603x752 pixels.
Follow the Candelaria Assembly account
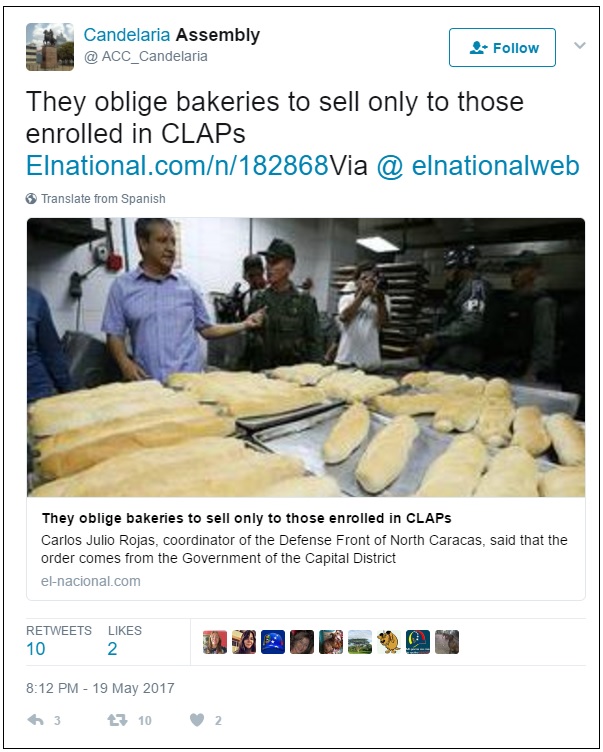[502, 47]
